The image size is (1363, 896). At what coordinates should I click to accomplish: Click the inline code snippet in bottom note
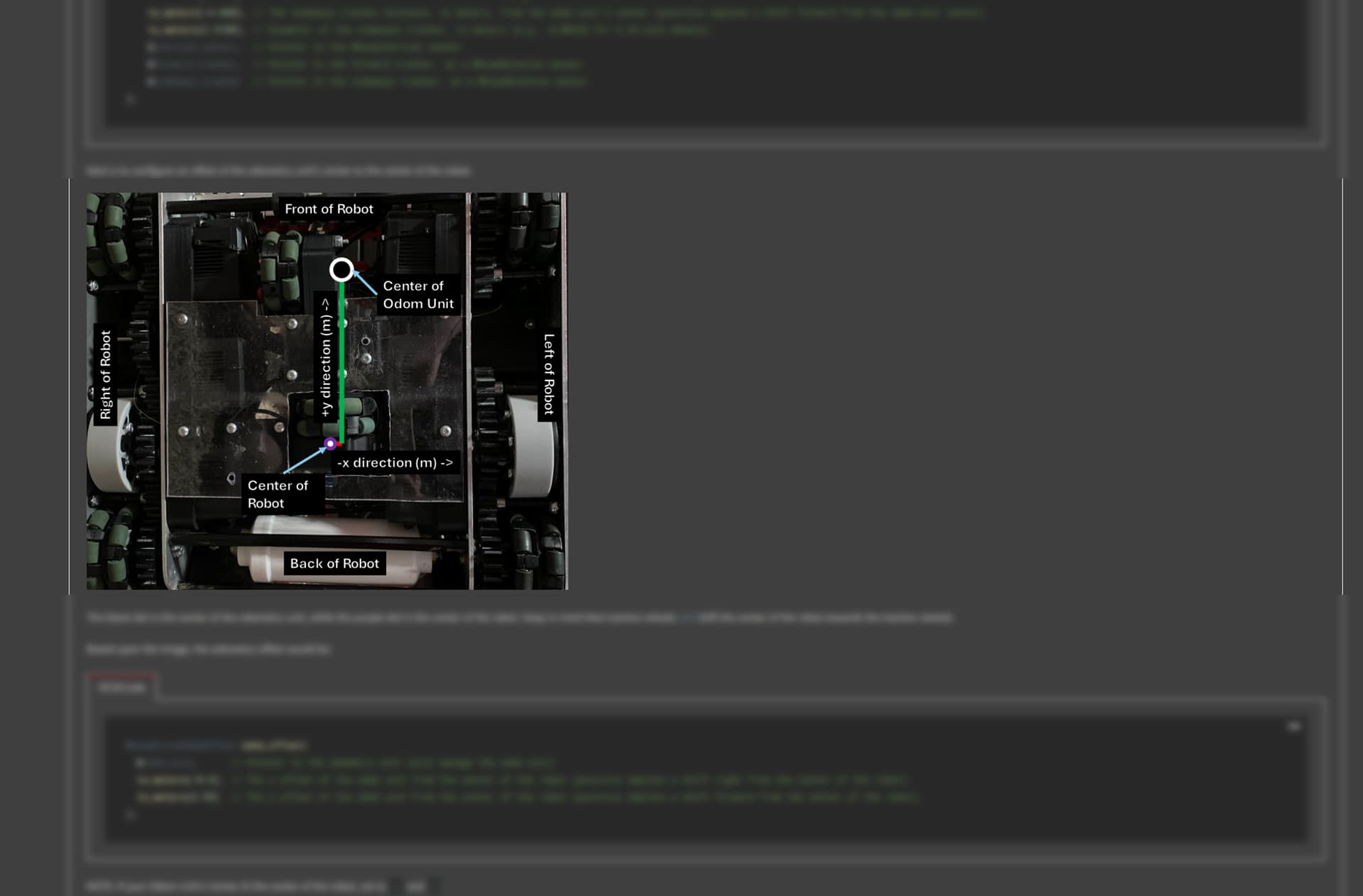[x=415, y=886]
